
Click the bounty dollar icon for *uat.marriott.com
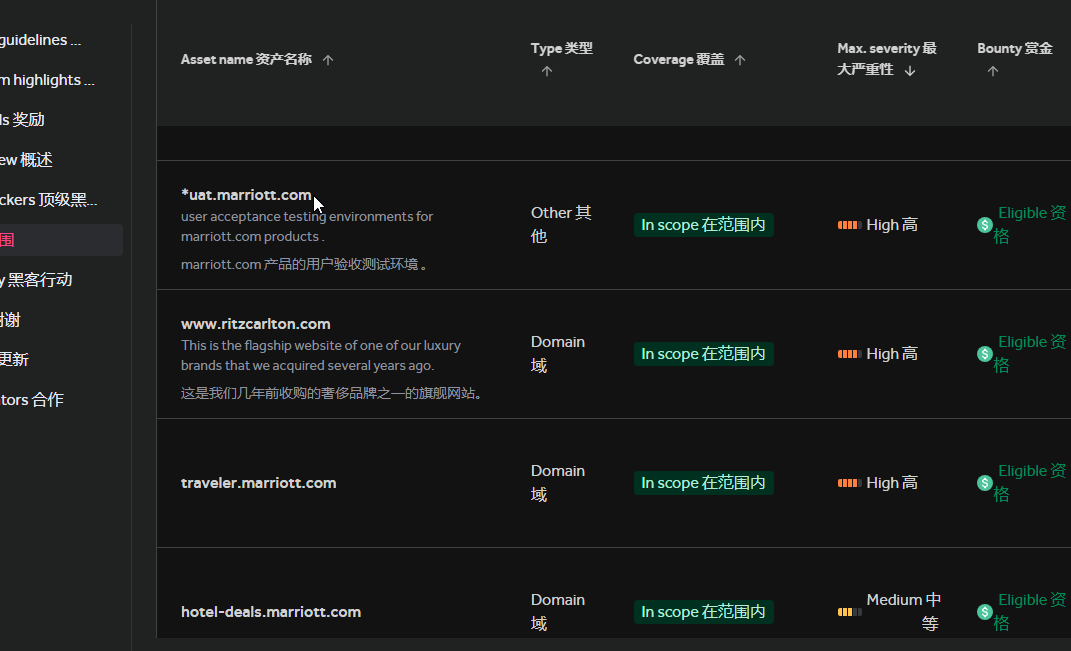pos(984,225)
